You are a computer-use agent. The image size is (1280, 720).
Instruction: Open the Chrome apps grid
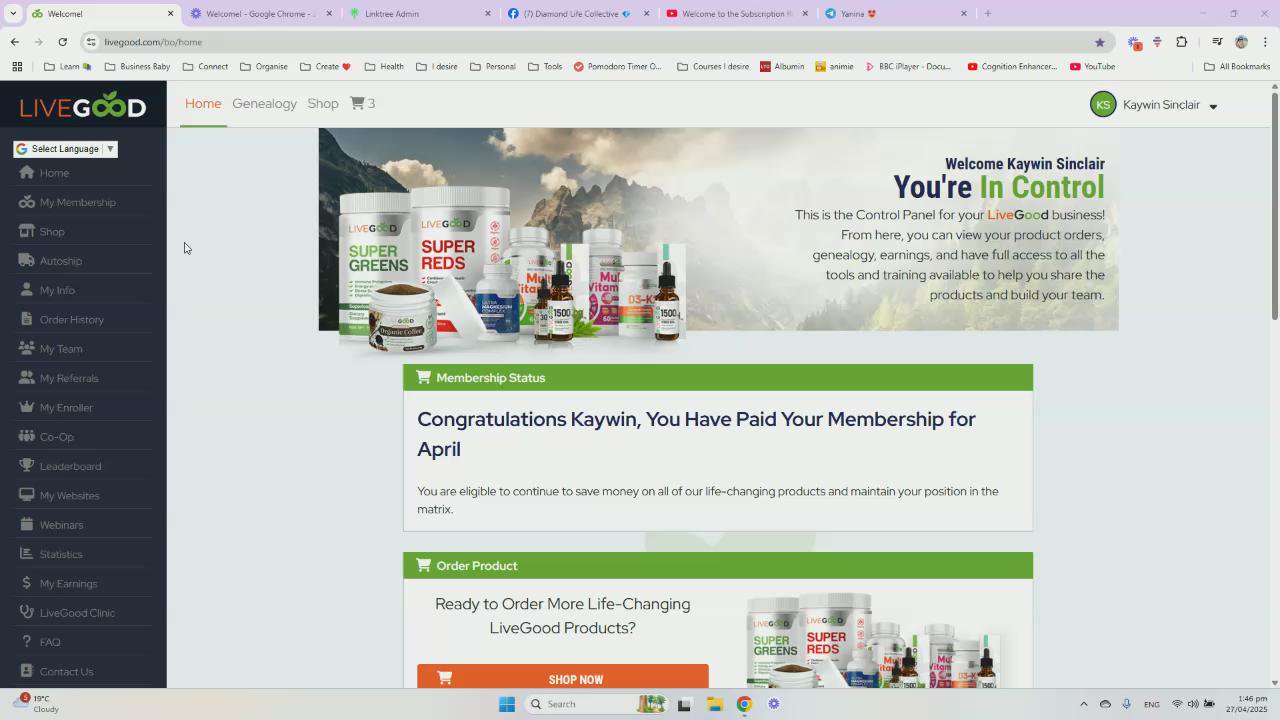(17, 66)
